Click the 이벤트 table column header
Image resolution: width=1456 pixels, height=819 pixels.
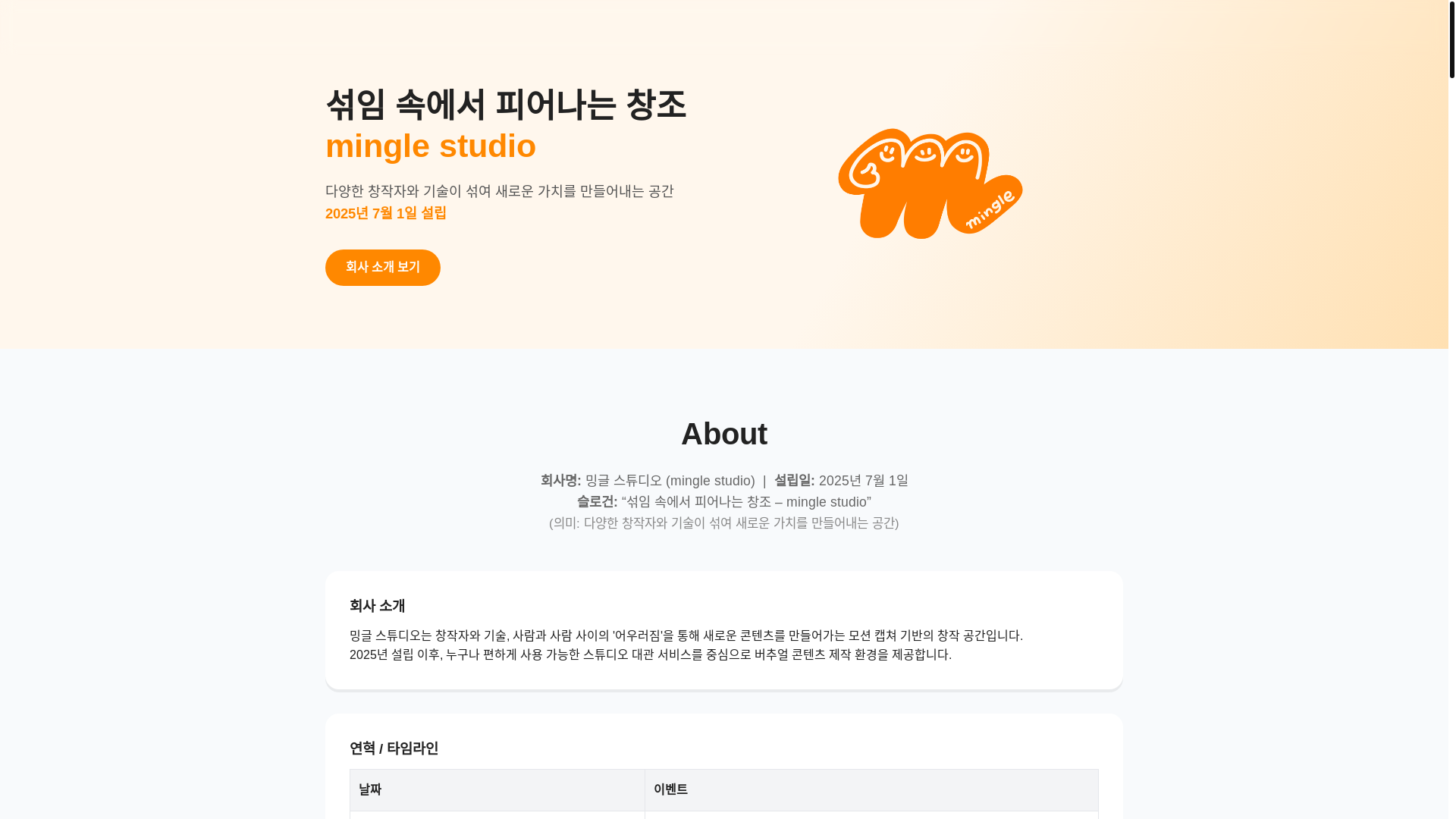pos(871,790)
